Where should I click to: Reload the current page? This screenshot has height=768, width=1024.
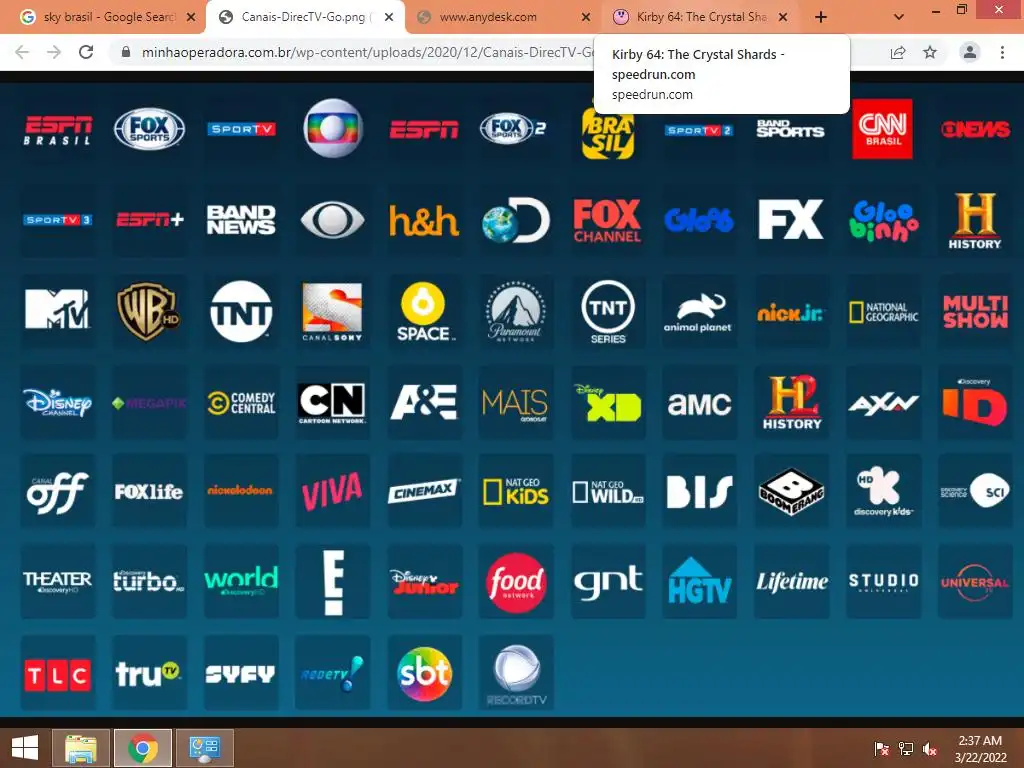coord(86,52)
